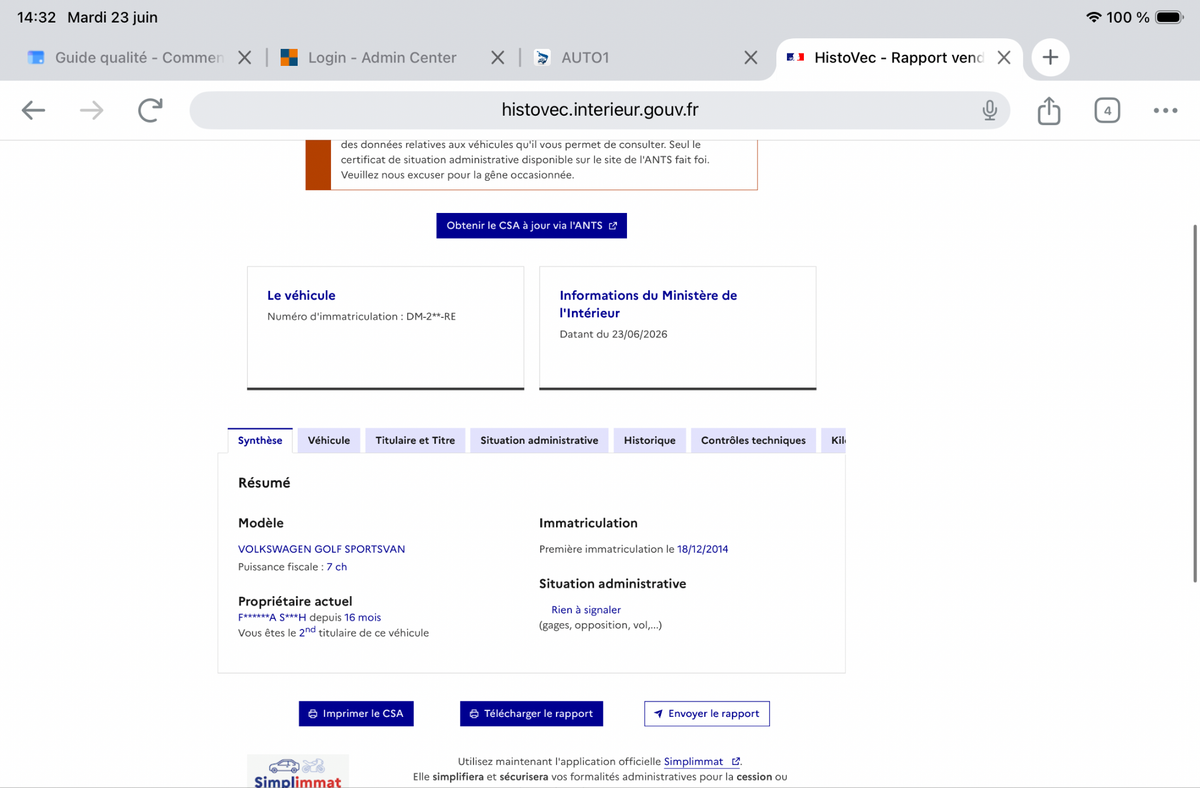Screen dimensions: 1200x788
Task: Open the Contrôles techniques tab
Action: (753, 440)
